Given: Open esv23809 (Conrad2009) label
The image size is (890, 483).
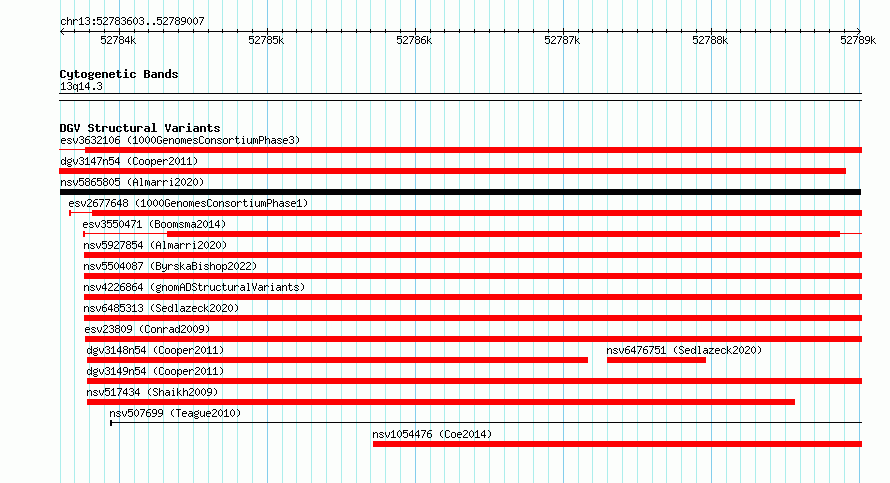Looking at the screenshot, I should click(x=147, y=329).
